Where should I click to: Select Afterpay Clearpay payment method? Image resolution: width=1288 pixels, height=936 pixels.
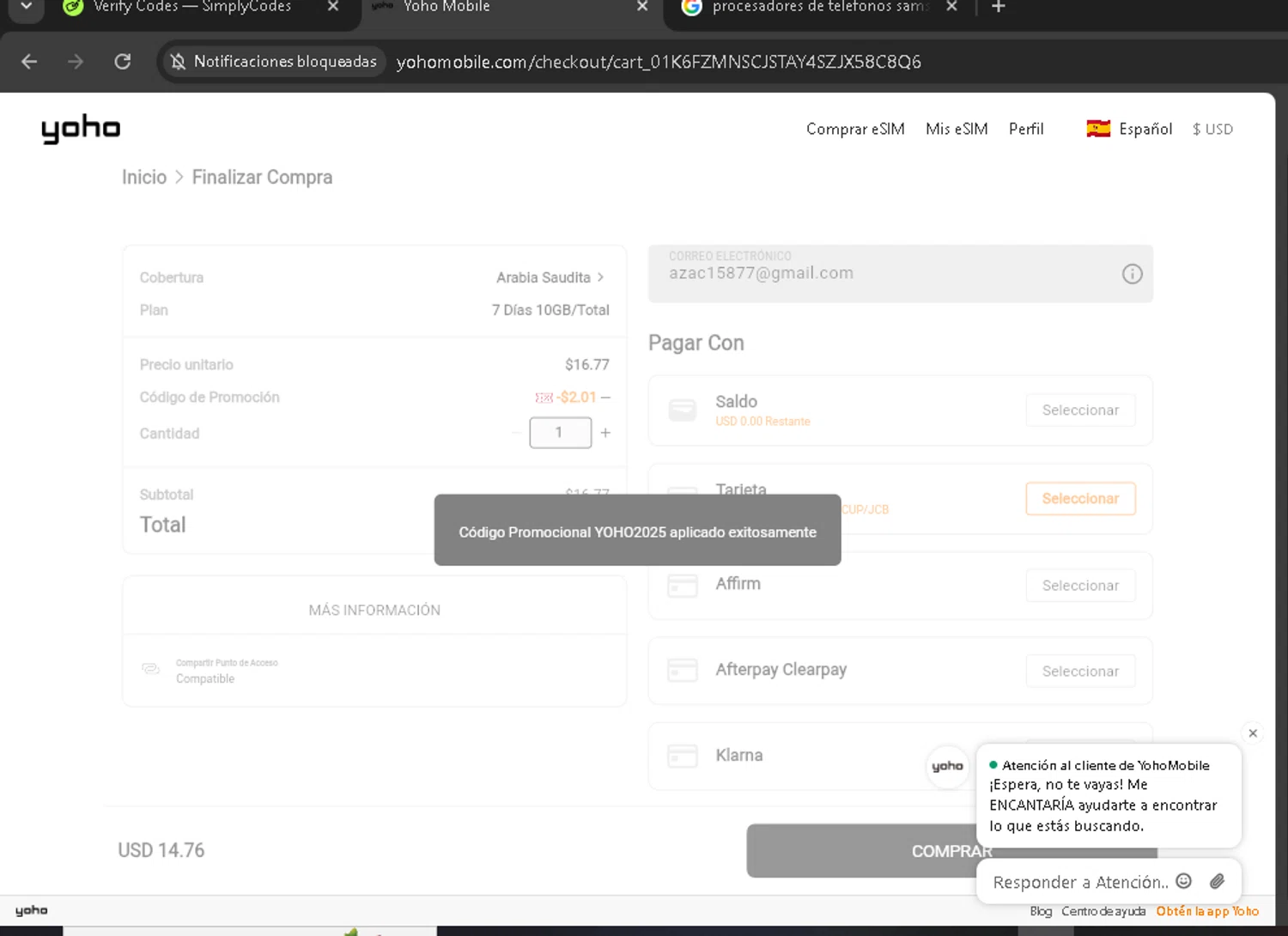pos(1080,672)
